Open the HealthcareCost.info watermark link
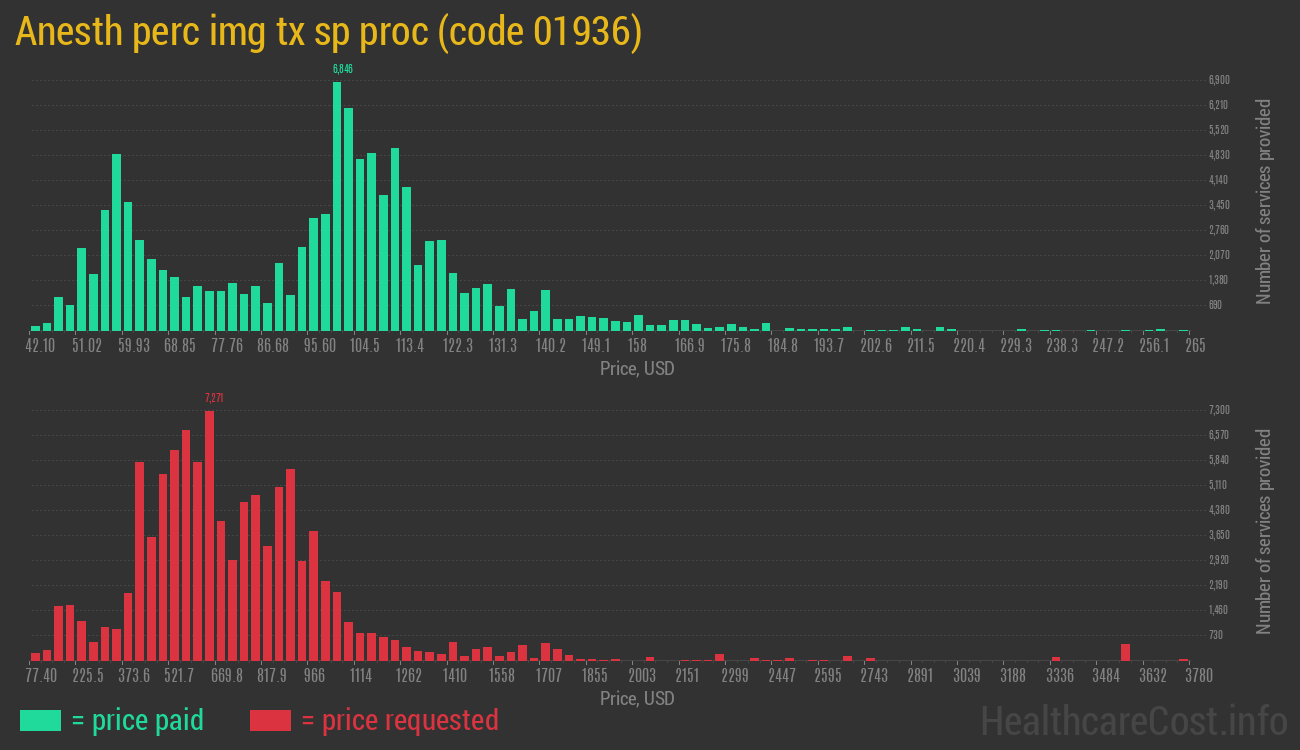This screenshot has width=1300, height=750. pyautogui.click(x=1133, y=720)
